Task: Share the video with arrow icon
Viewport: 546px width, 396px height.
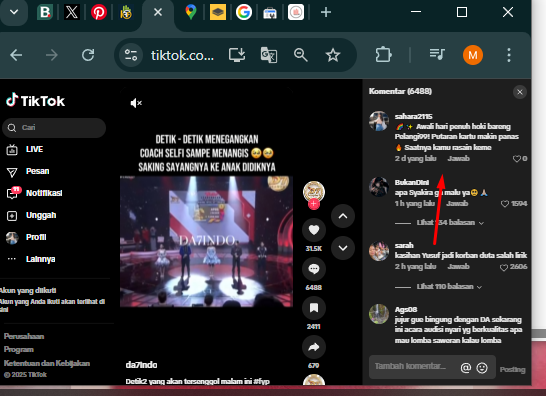Action: pyautogui.click(x=314, y=347)
